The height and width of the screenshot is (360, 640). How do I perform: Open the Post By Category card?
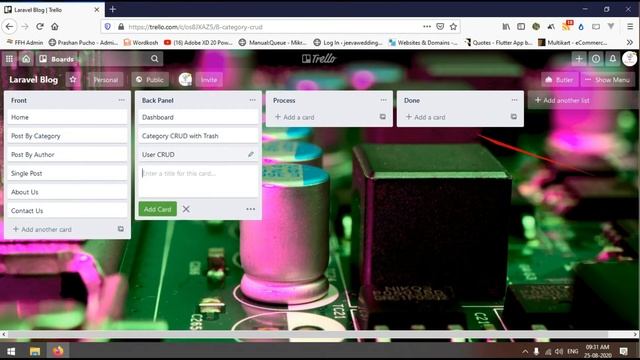67,136
